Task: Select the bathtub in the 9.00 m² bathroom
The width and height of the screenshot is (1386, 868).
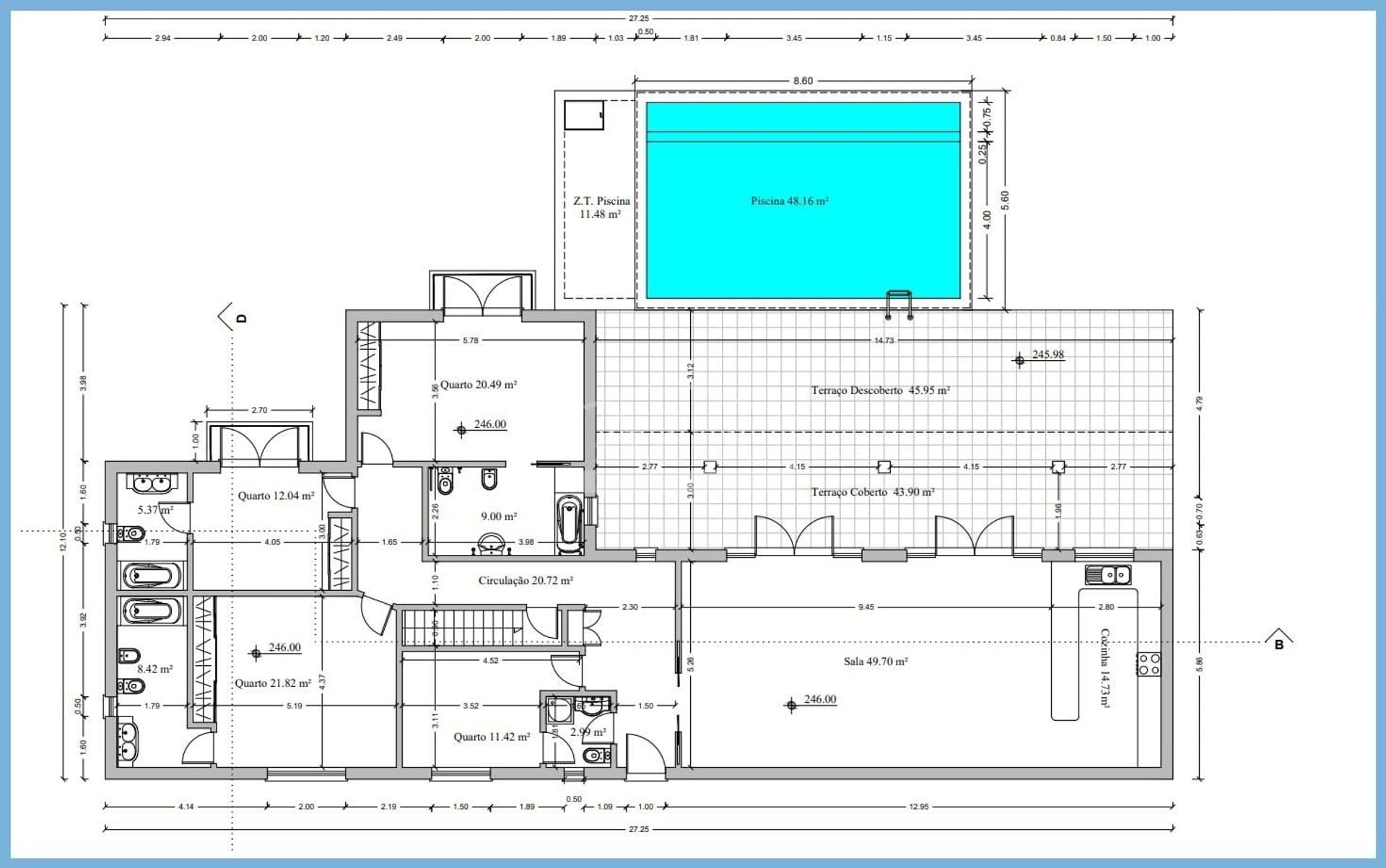Action: (570, 524)
